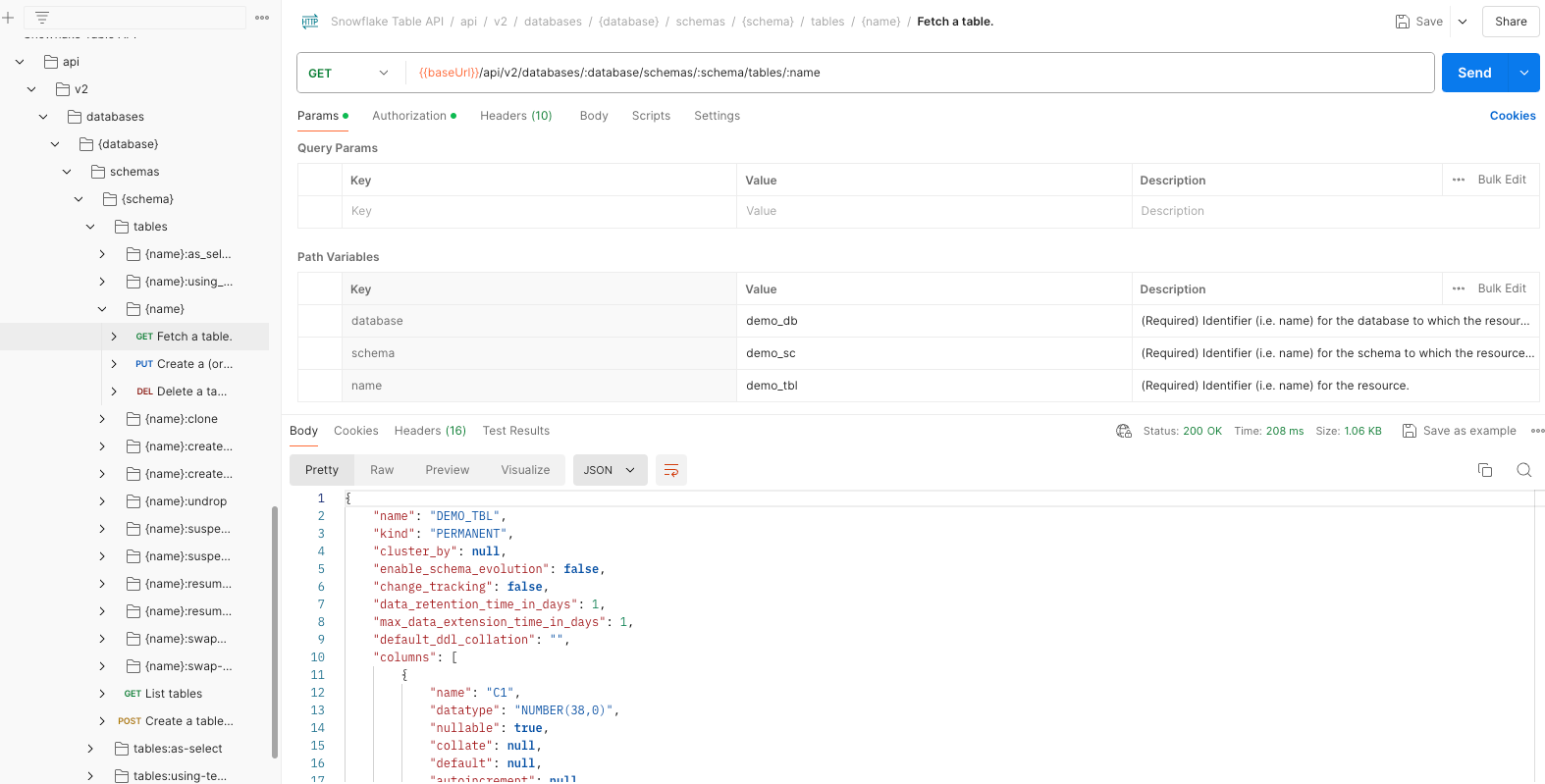Click the search response magnifier icon
1545x784 pixels.
pos(1523,470)
